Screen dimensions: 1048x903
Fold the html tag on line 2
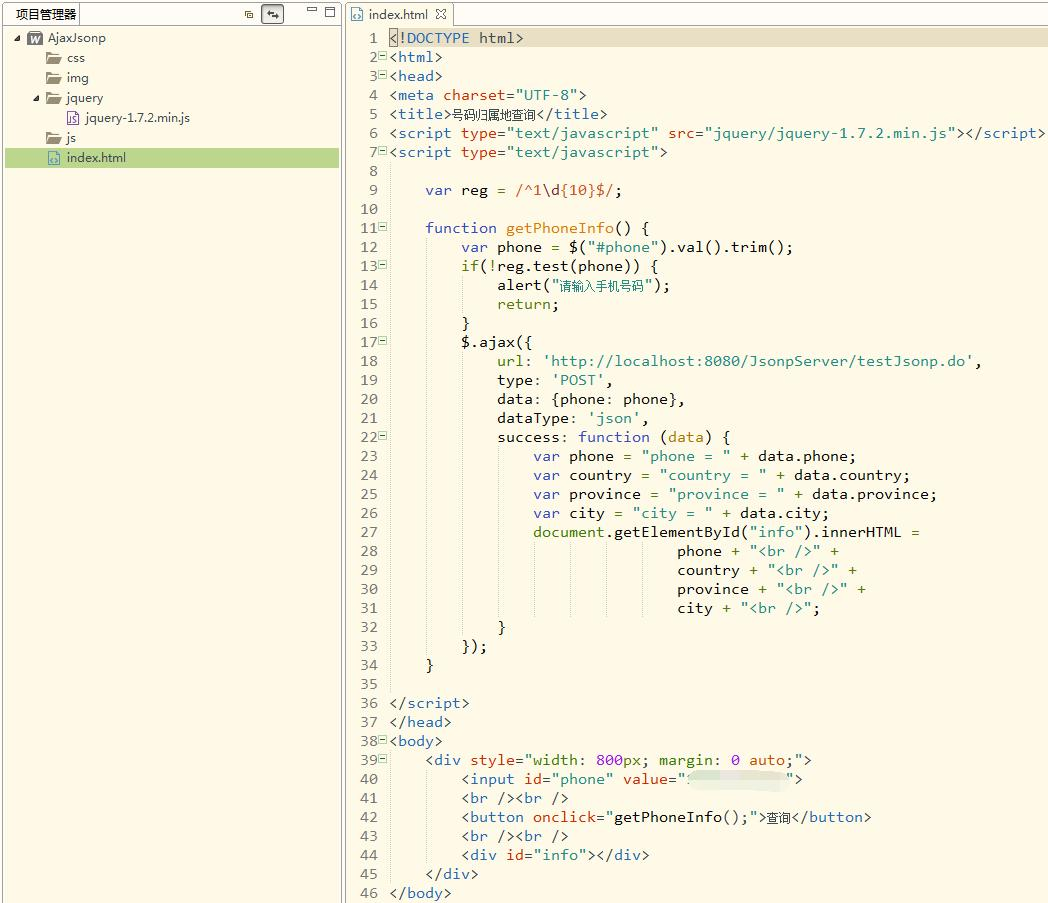point(382,56)
